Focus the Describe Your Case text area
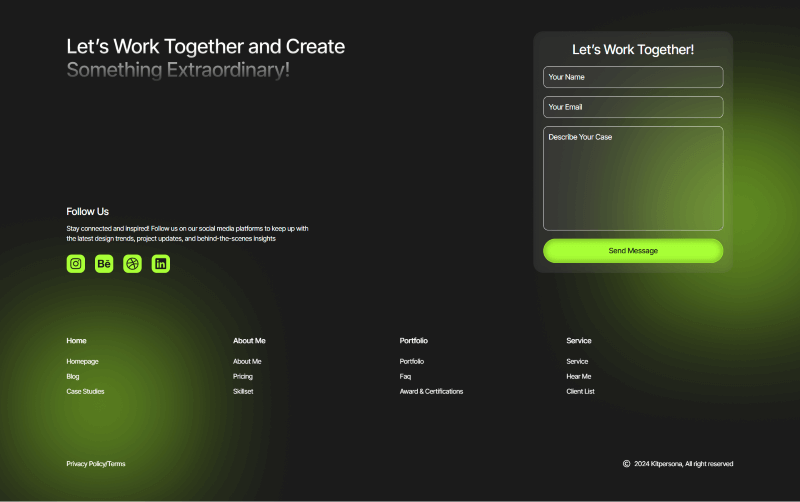The width and height of the screenshot is (800, 502). [x=632, y=178]
